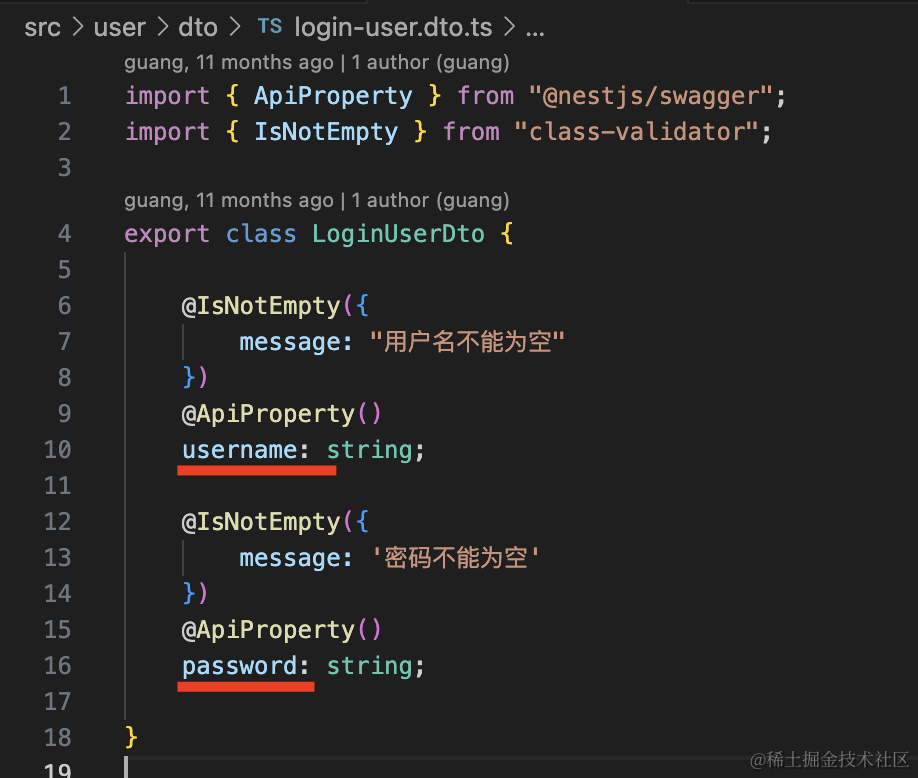Click 'IsNotEmpty' in the second import
The height and width of the screenshot is (778, 918).
326,132
